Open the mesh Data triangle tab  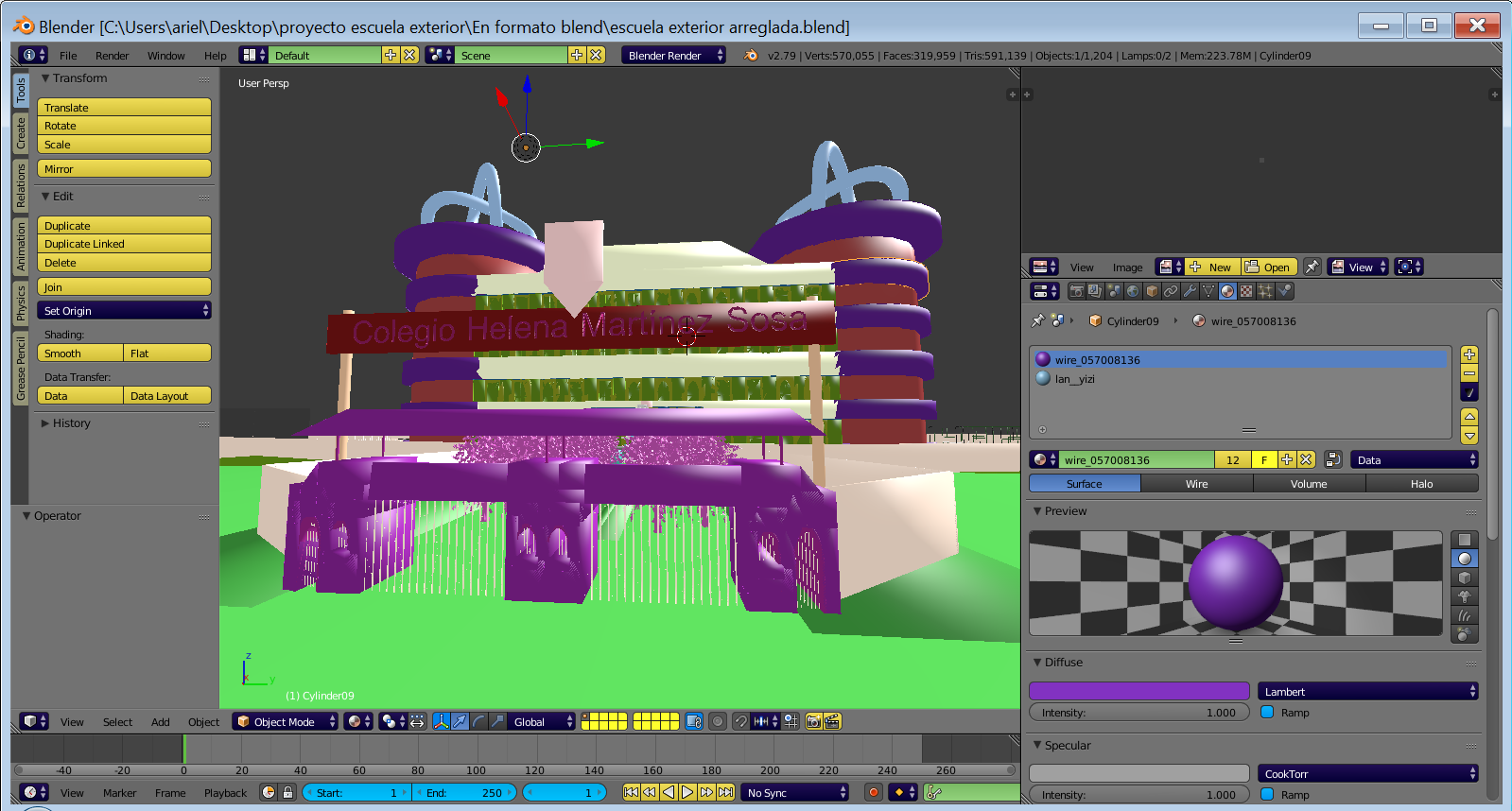pyautogui.click(x=1208, y=291)
